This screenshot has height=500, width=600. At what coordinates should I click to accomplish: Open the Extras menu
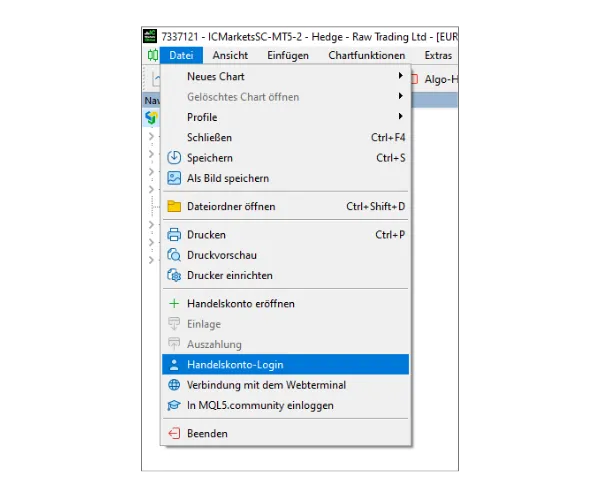(437, 56)
